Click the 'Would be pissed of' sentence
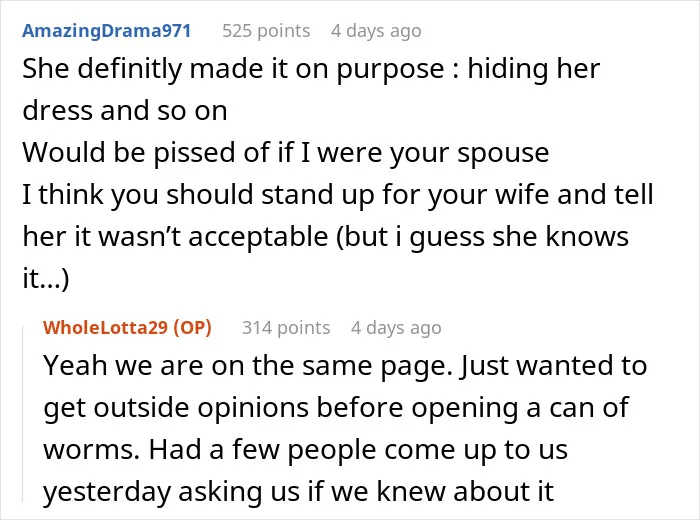The width and height of the screenshot is (700, 520). click(286, 153)
